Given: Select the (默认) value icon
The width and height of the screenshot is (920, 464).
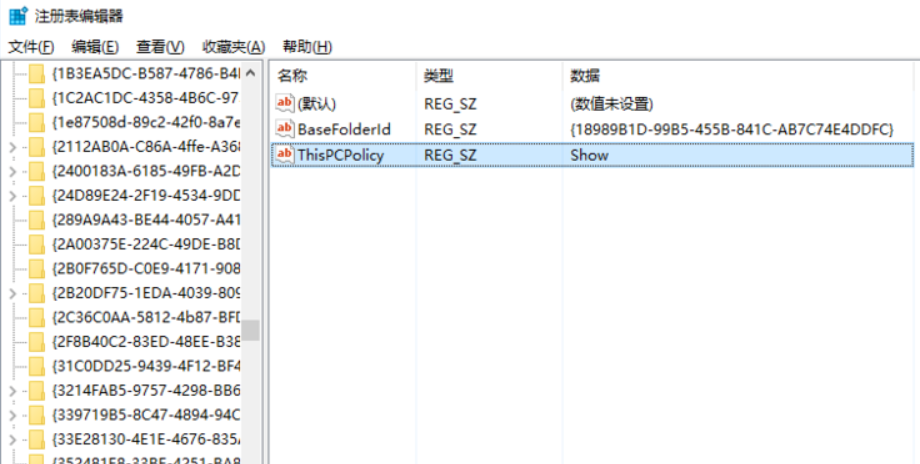Looking at the screenshot, I should coord(285,103).
